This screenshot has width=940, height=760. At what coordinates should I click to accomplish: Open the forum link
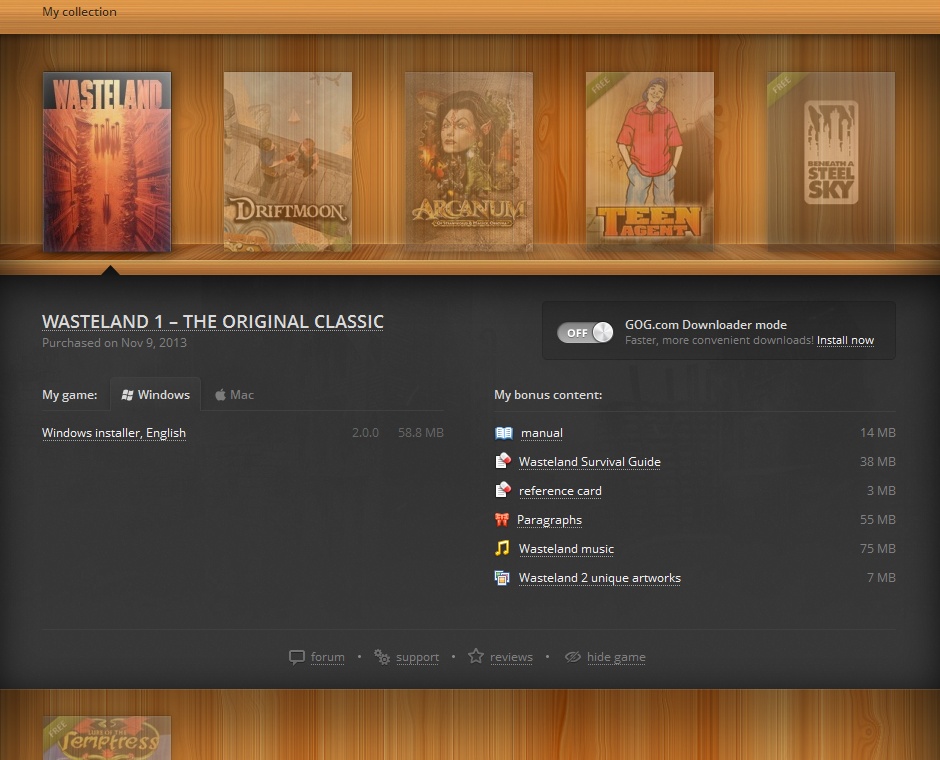click(327, 657)
